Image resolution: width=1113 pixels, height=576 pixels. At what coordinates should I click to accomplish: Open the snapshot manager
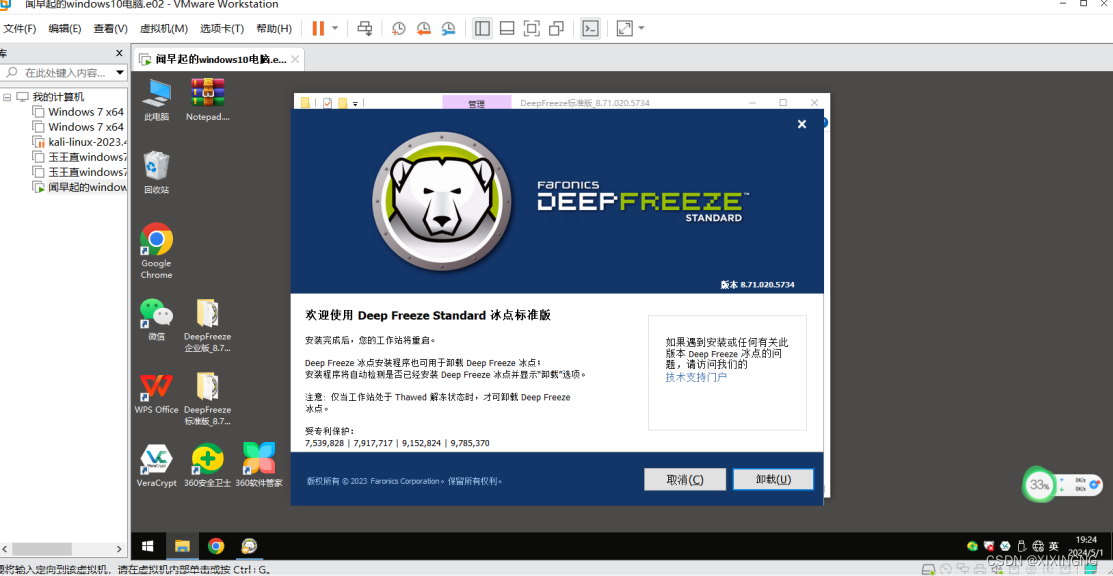(x=449, y=28)
